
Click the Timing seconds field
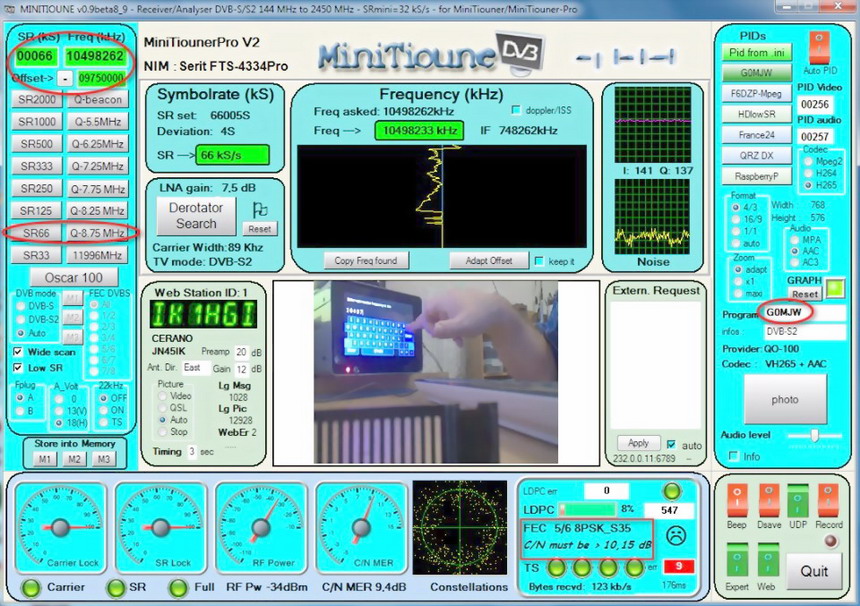(191, 451)
